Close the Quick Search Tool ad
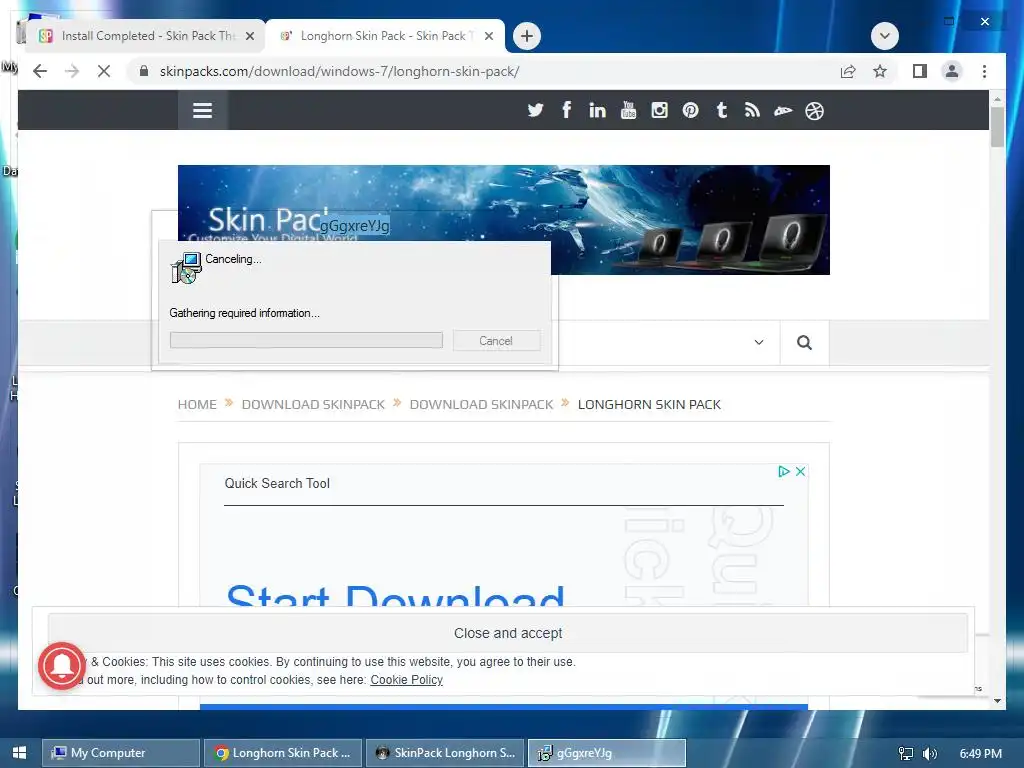 [800, 472]
